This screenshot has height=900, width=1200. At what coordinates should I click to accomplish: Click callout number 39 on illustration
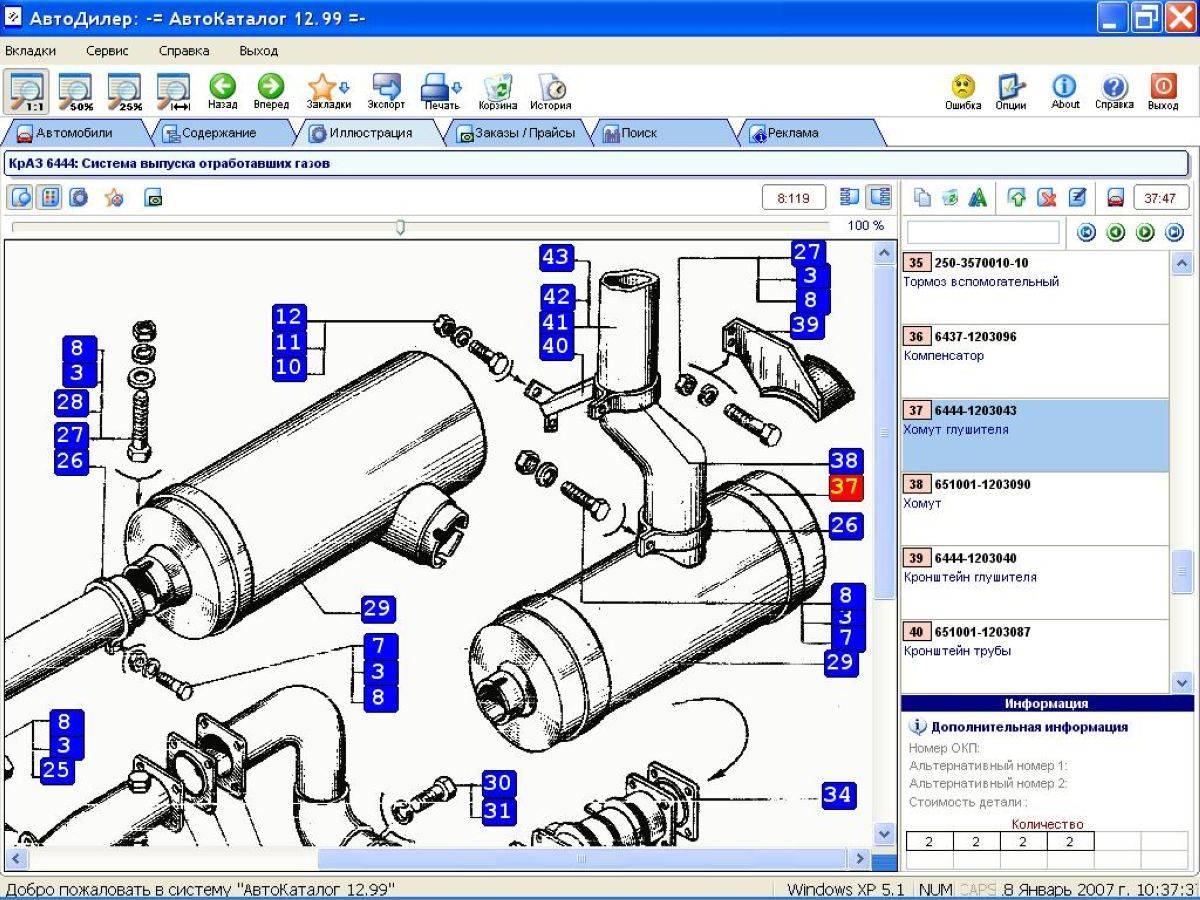(x=806, y=324)
